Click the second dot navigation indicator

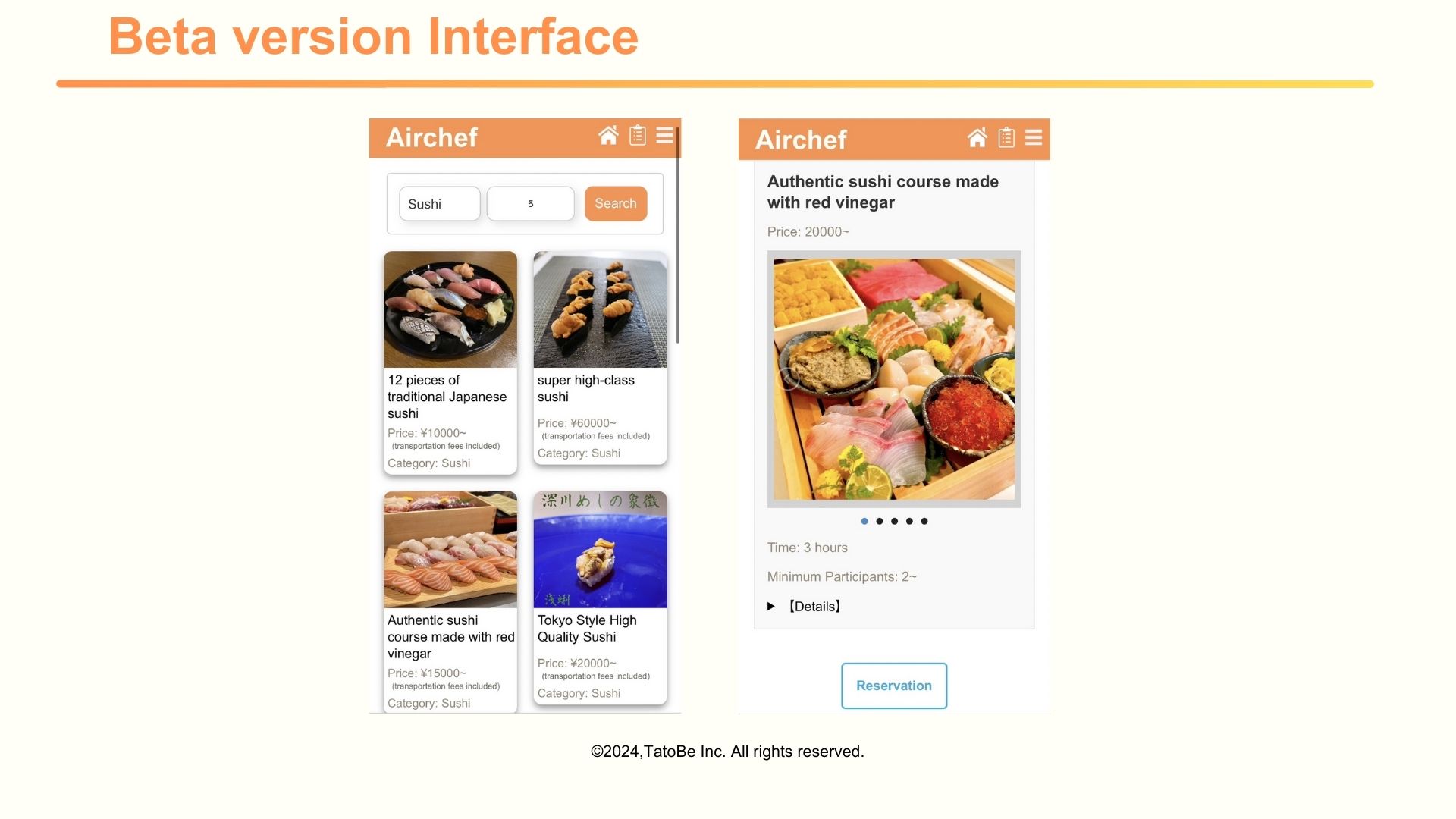[879, 521]
